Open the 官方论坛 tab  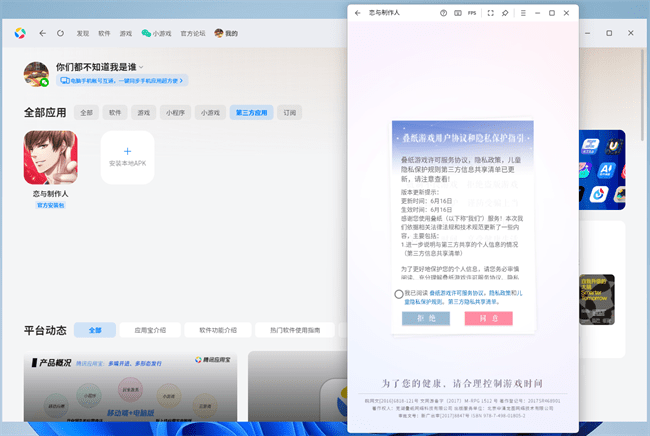(193, 33)
